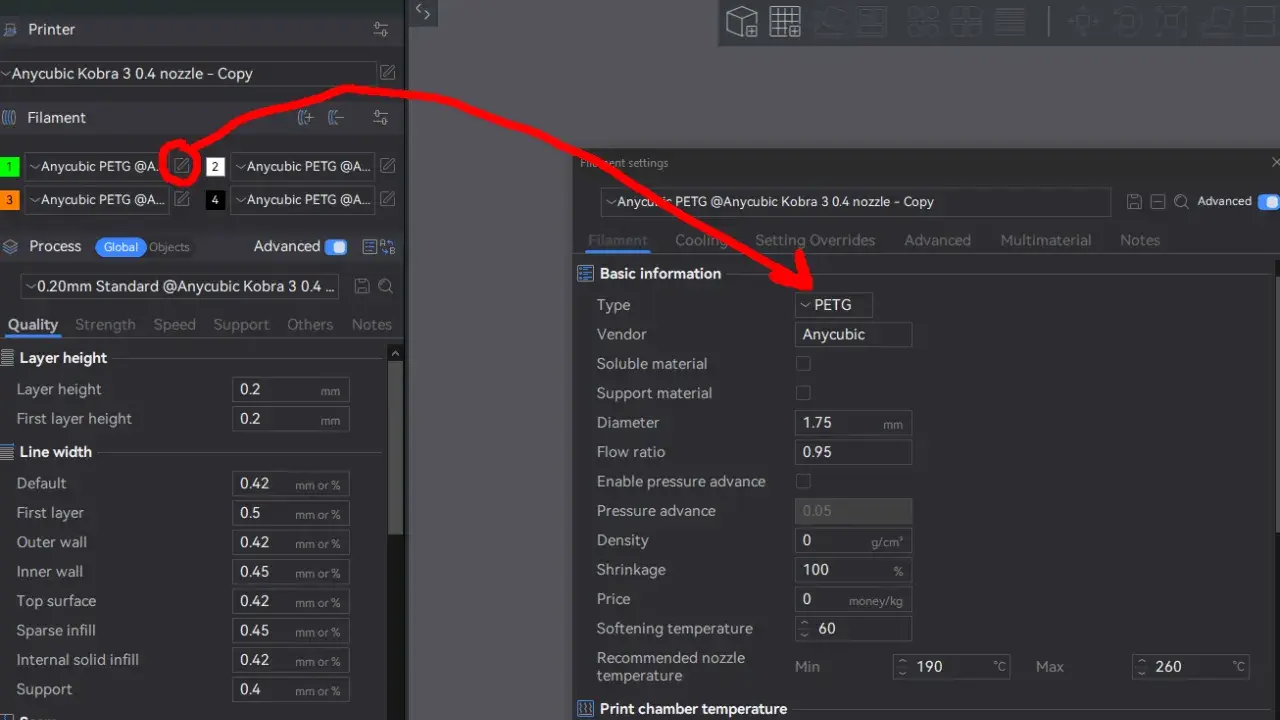Search within Filament settings dialog
Viewport: 1280px width, 720px height.
[x=1181, y=202]
